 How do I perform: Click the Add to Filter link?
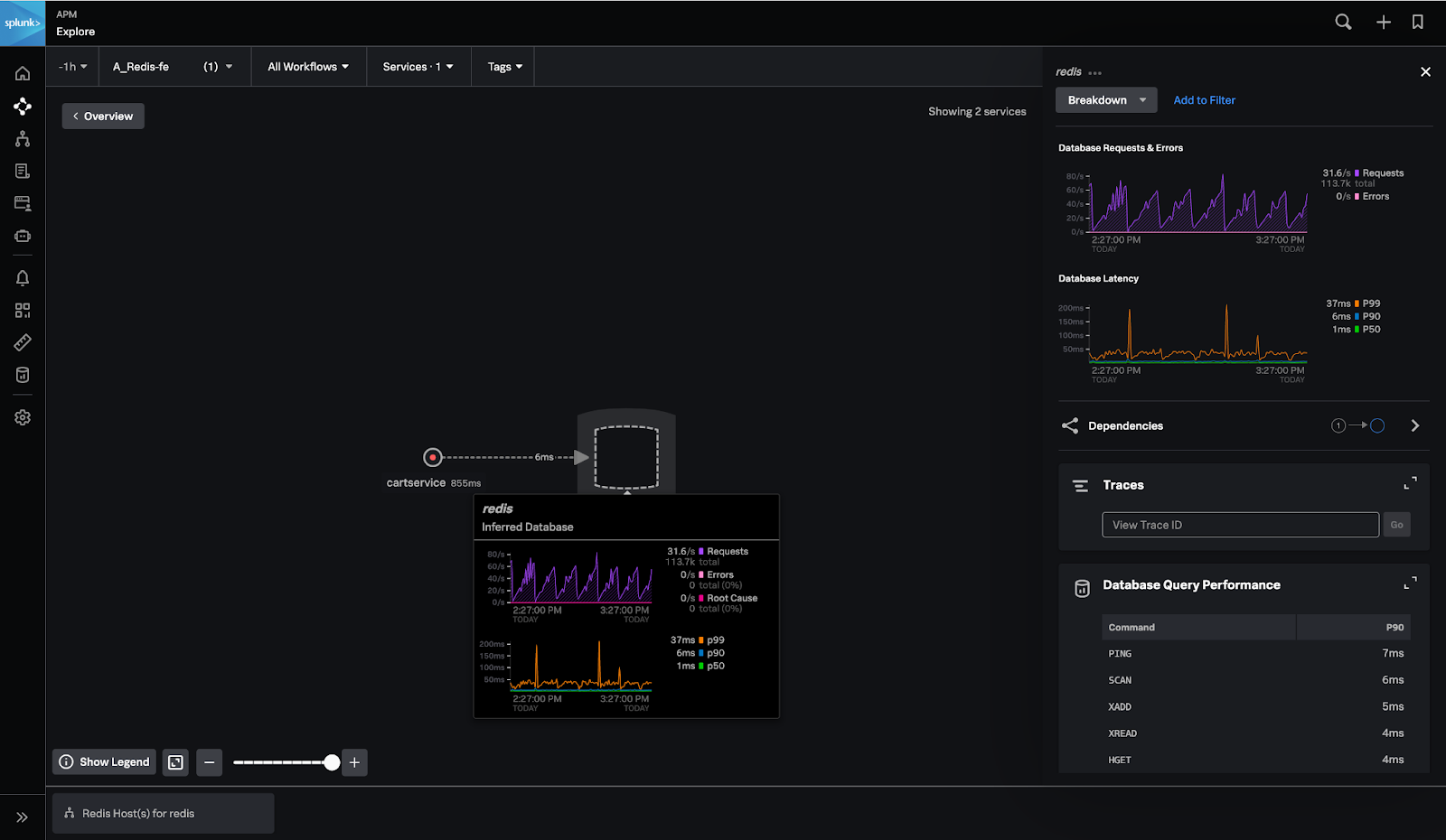pyautogui.click(x=1203, y=99)
